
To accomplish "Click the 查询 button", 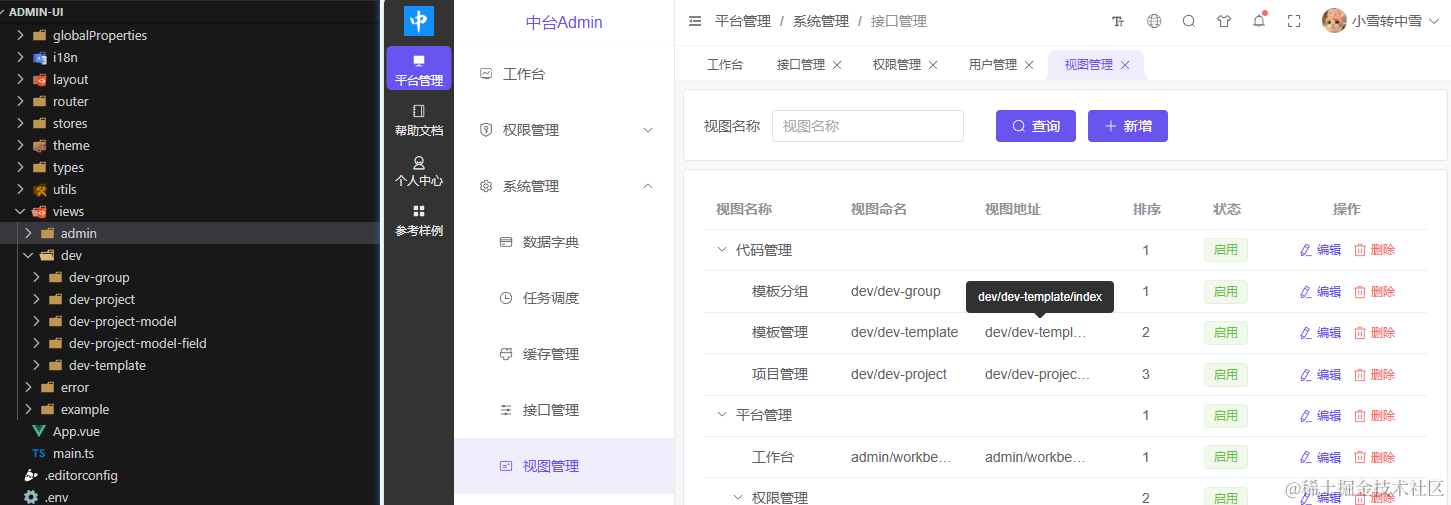I will (1036, 126).
